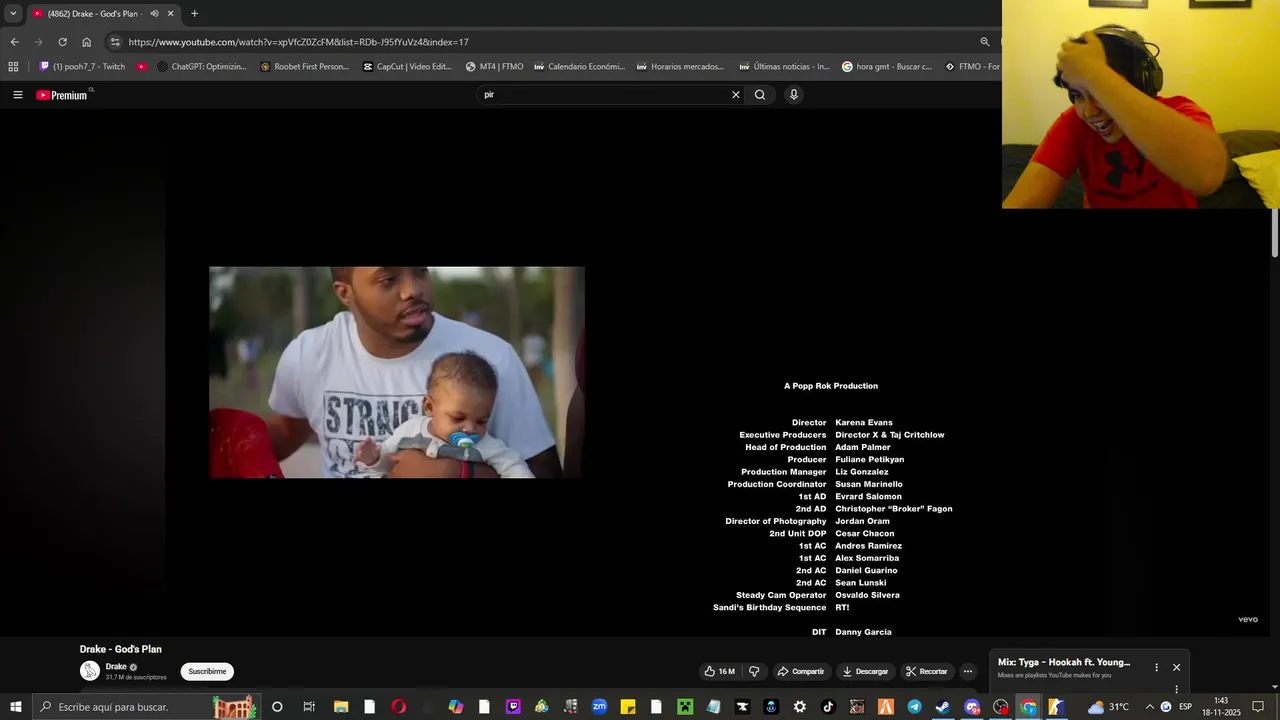
Task: Open the clock showing 1:43
Action: [1220, 707]
